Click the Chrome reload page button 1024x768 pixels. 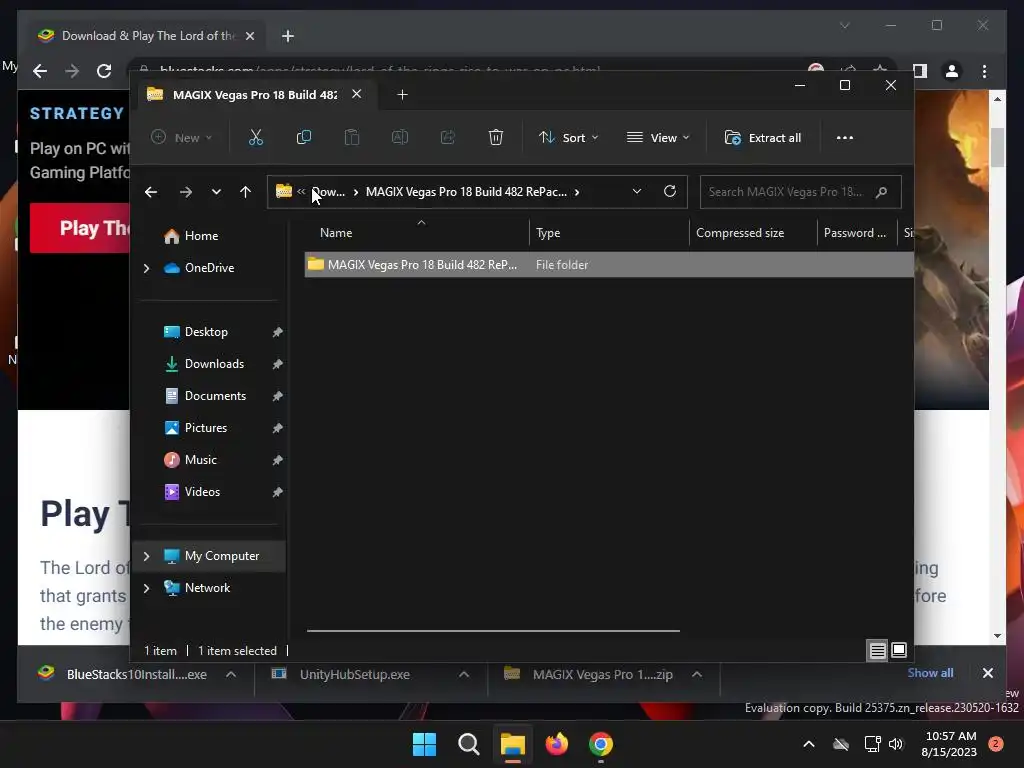click(104, 71)
